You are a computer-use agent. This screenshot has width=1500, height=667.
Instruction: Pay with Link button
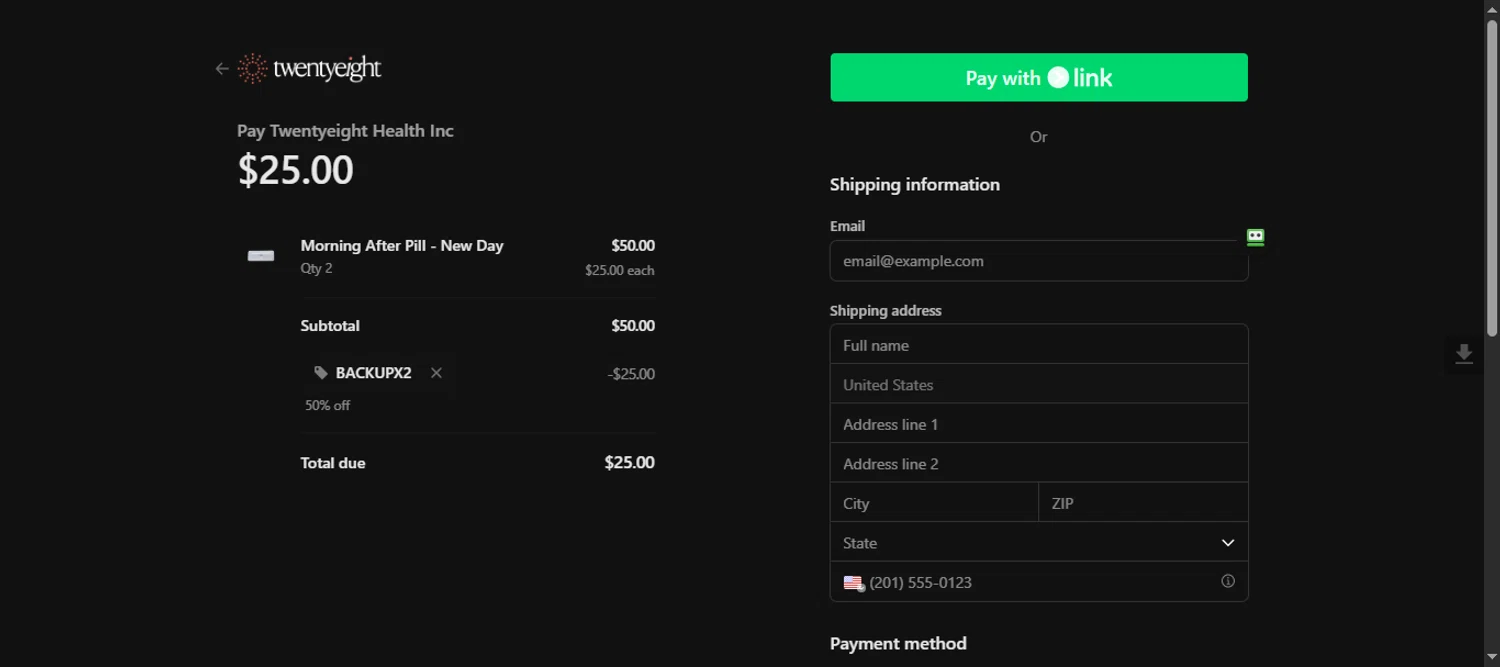tap(1039, 78)
